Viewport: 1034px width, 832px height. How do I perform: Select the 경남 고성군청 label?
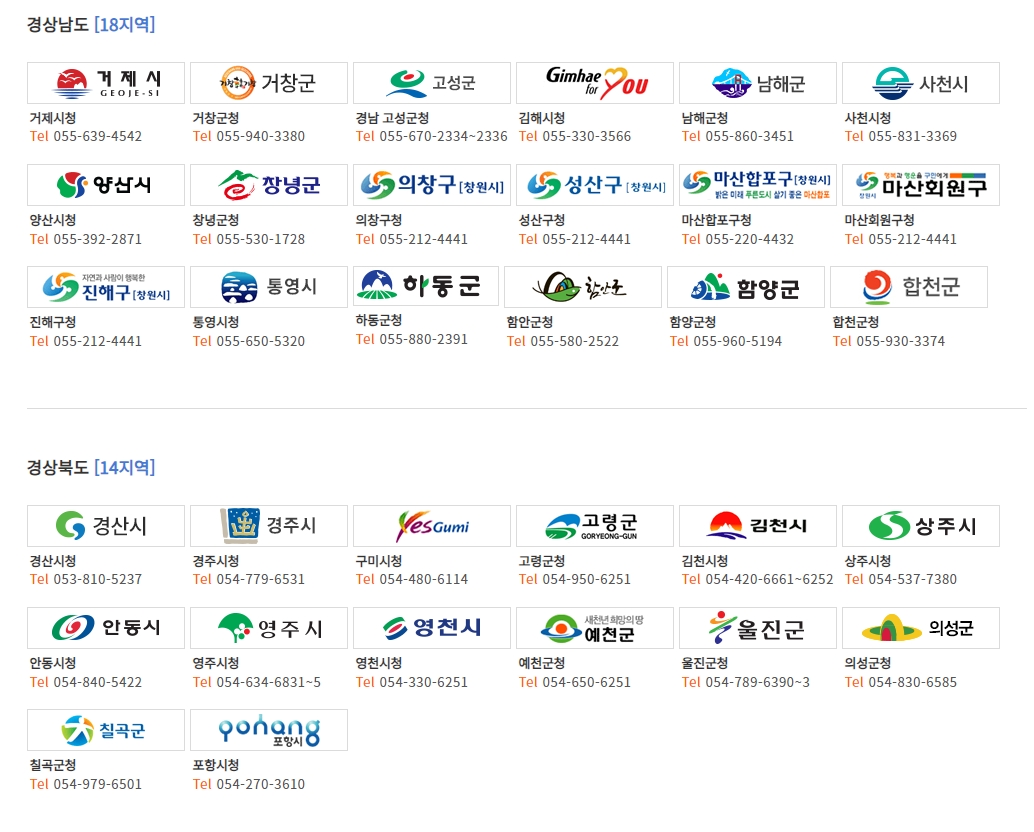[x=392, y=118]
